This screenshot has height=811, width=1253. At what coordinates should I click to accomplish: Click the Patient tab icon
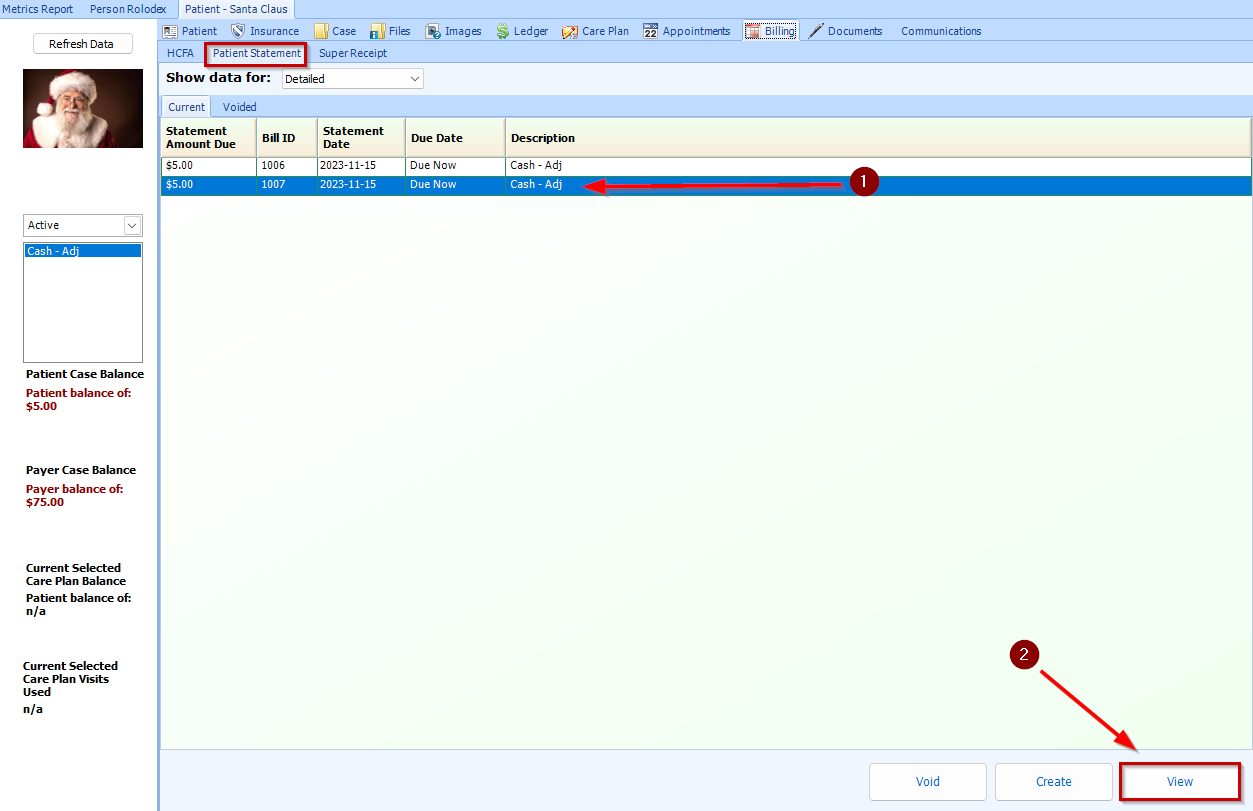[x=170, y=31]
